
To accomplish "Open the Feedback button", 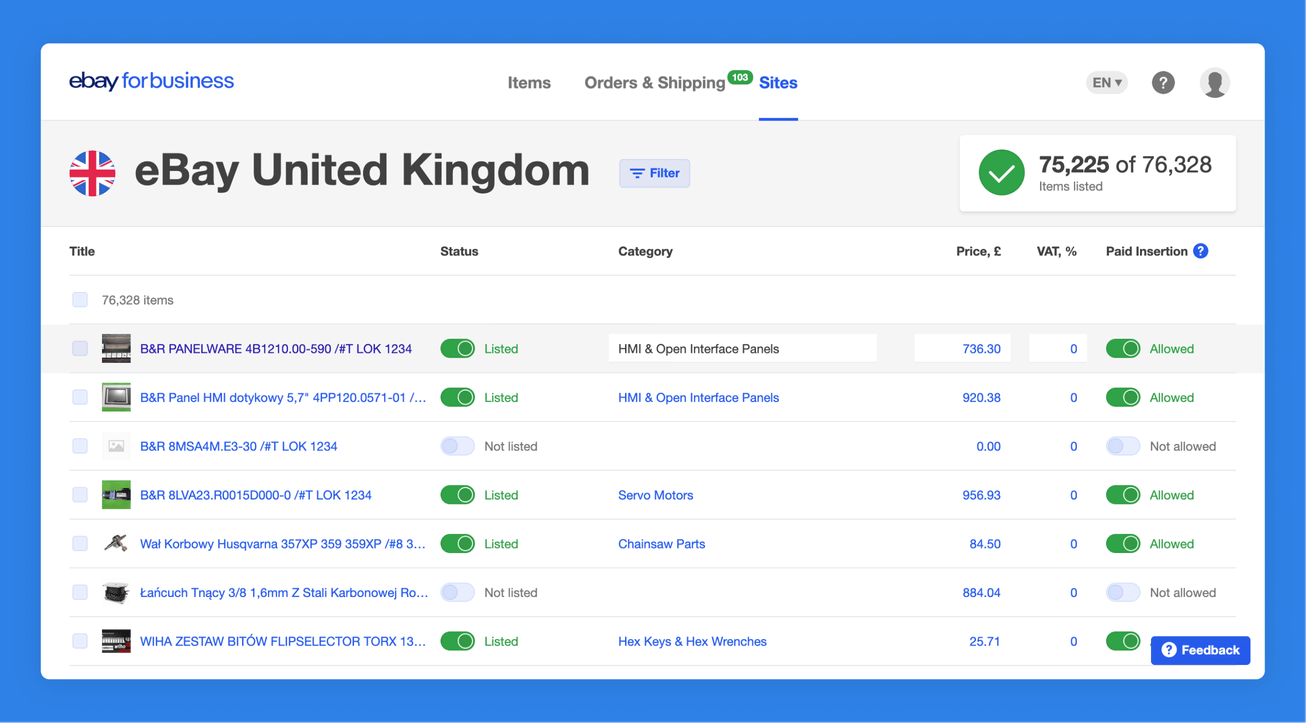I will [x=1200, y=650].
